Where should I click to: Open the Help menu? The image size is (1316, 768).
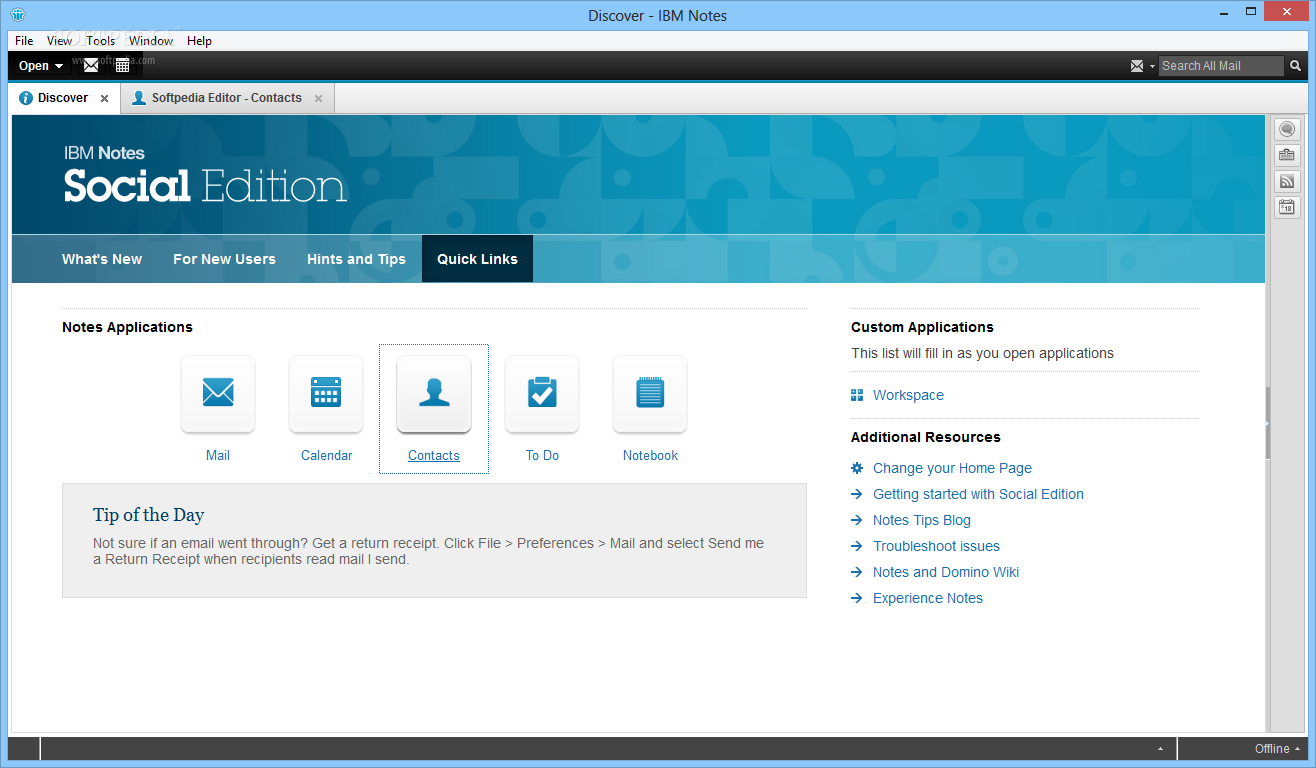[200, 41]
